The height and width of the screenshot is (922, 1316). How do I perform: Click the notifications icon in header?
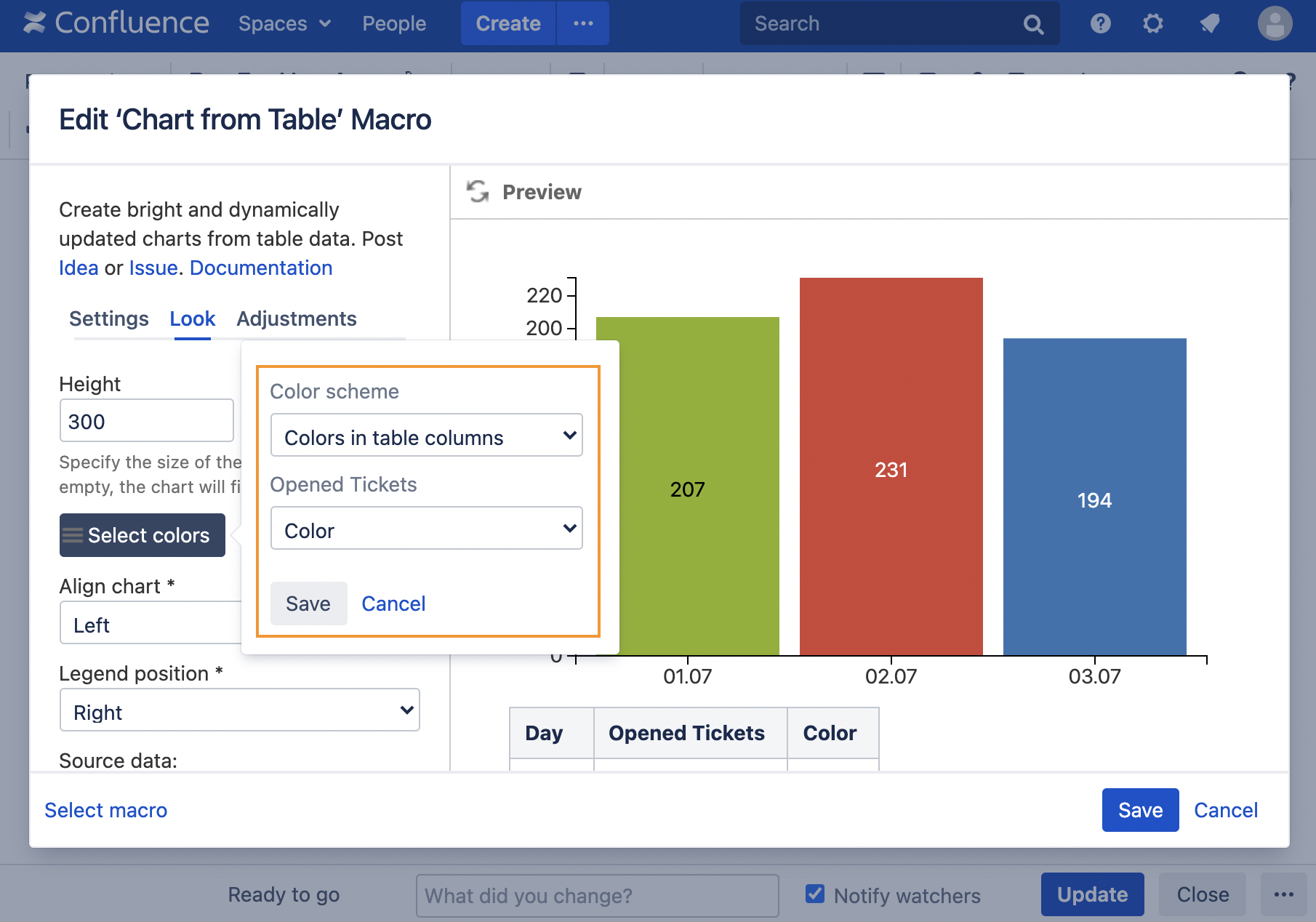pyautogui.click(x=1209, y=24)
